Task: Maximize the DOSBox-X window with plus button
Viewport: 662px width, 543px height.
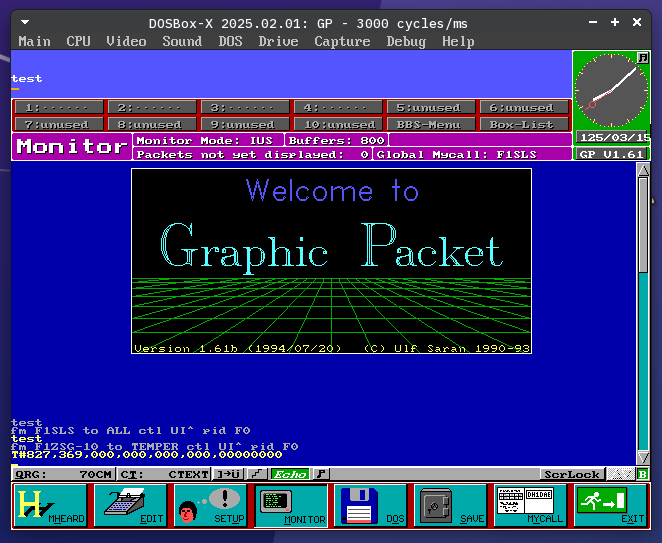Action: pyautogui.click(x=615, y=22)
